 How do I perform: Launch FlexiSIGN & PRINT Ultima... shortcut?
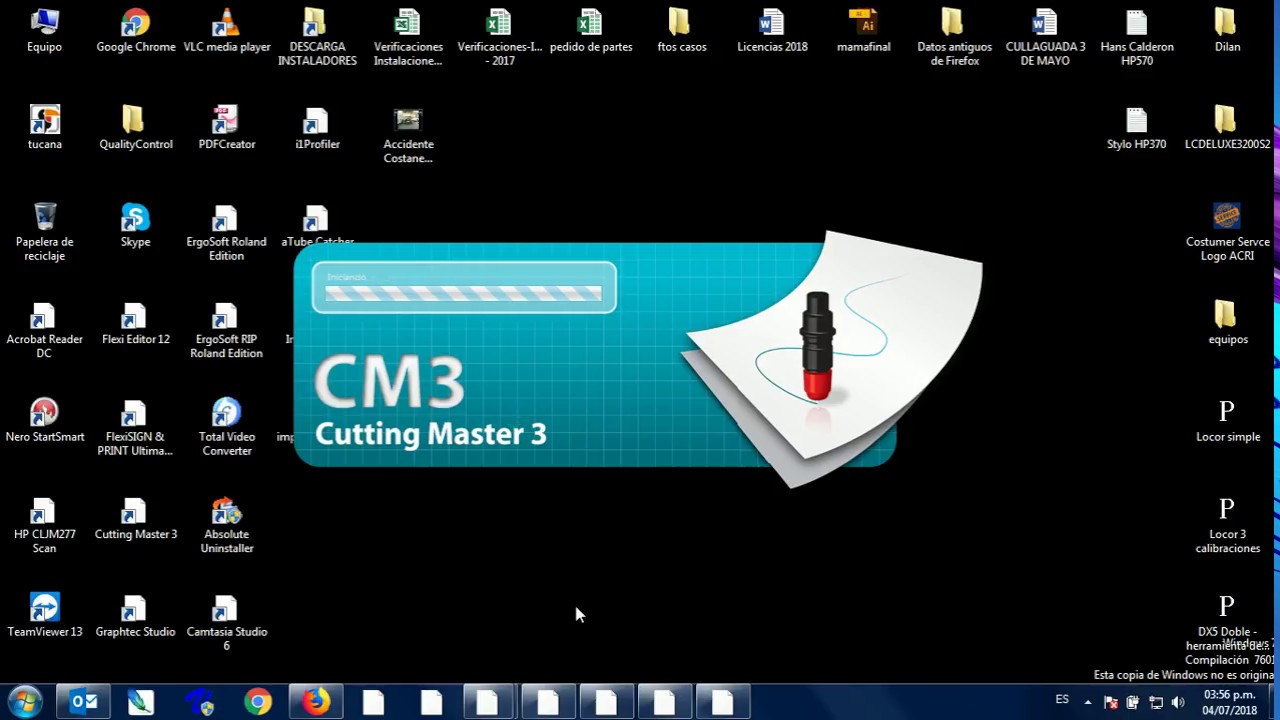coord(136,428)
